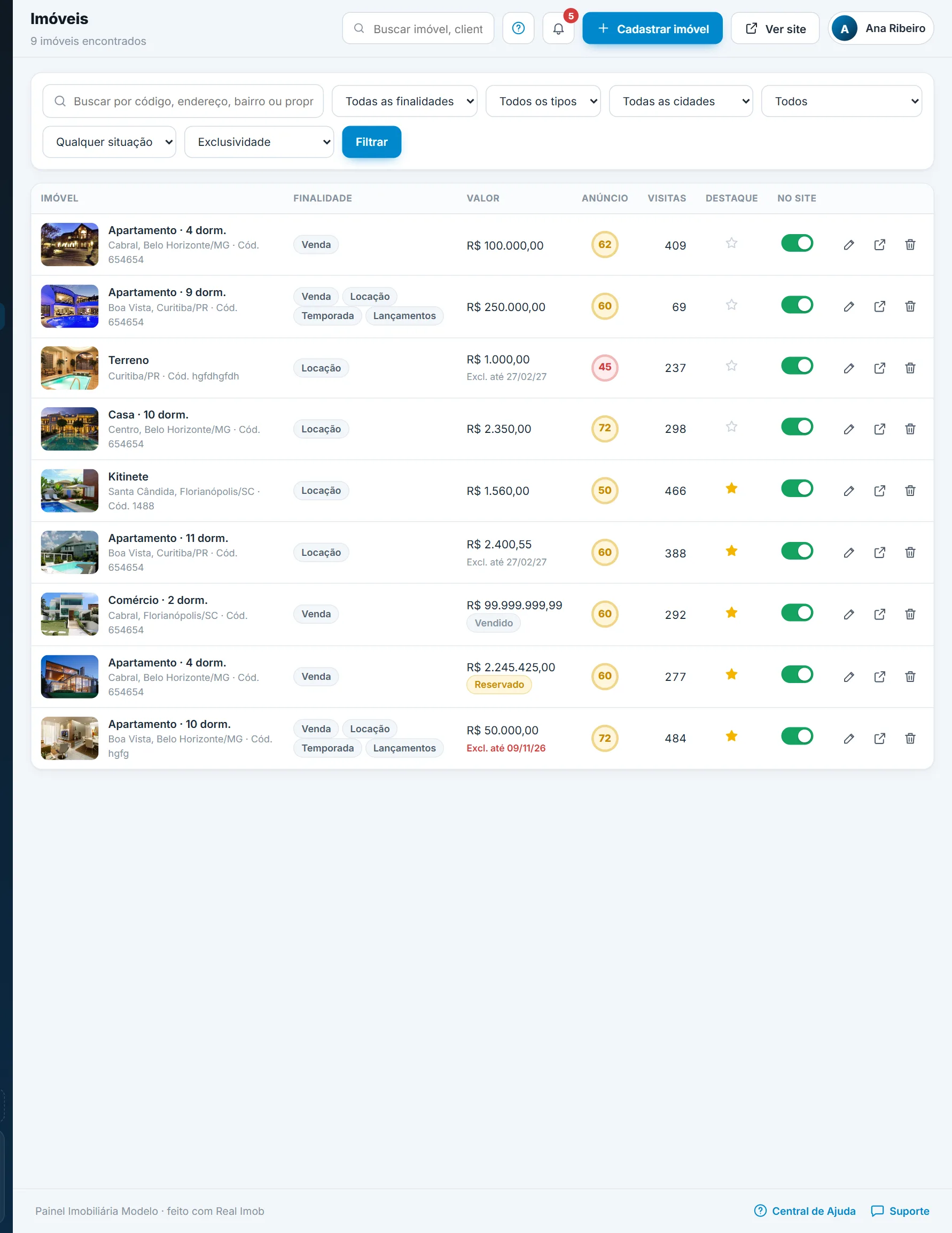Open notifications bell with 5 badge
The width and height of the screenshot is (952, 1233).
click(x=558, y=28)
